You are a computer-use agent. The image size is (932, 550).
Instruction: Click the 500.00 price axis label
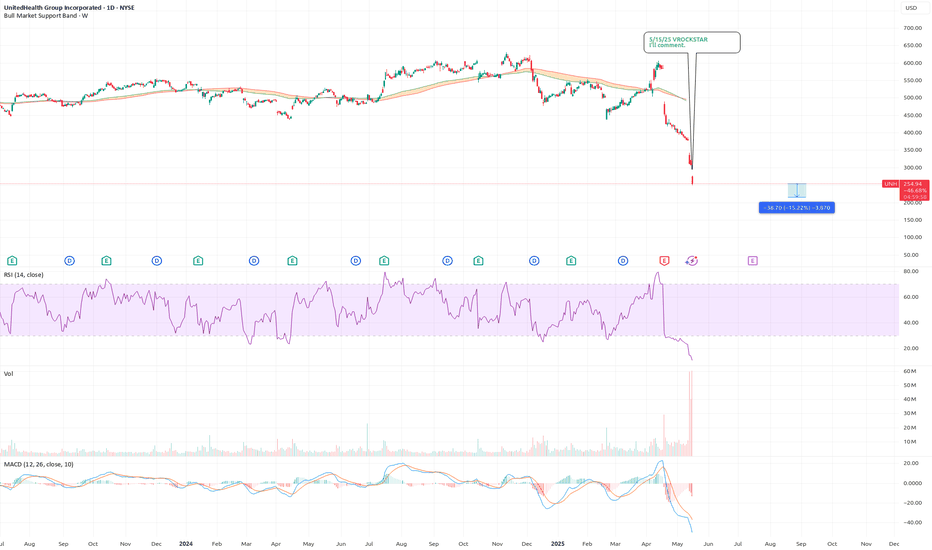[x=912, y=98]
